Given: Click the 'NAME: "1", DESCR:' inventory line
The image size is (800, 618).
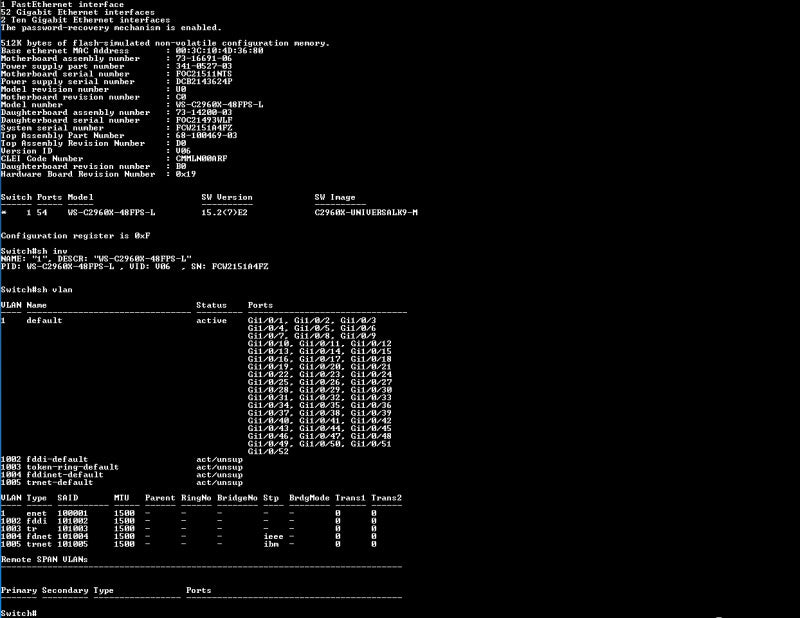Looking at the screenshot, I should [96, 259].
